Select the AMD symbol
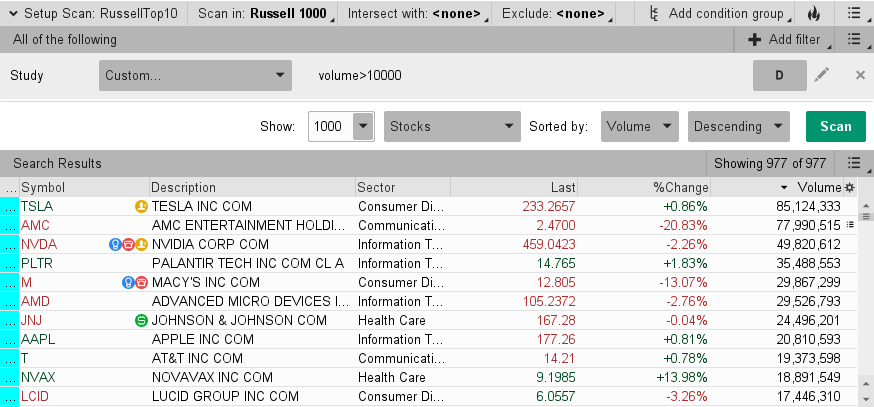 point(35,302)
